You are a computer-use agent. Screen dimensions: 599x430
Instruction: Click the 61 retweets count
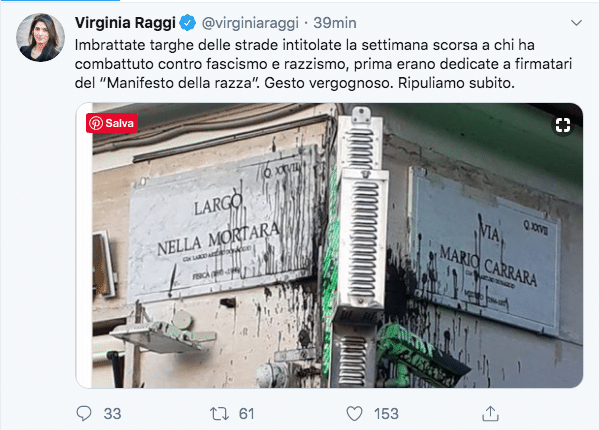coord(246,414)
